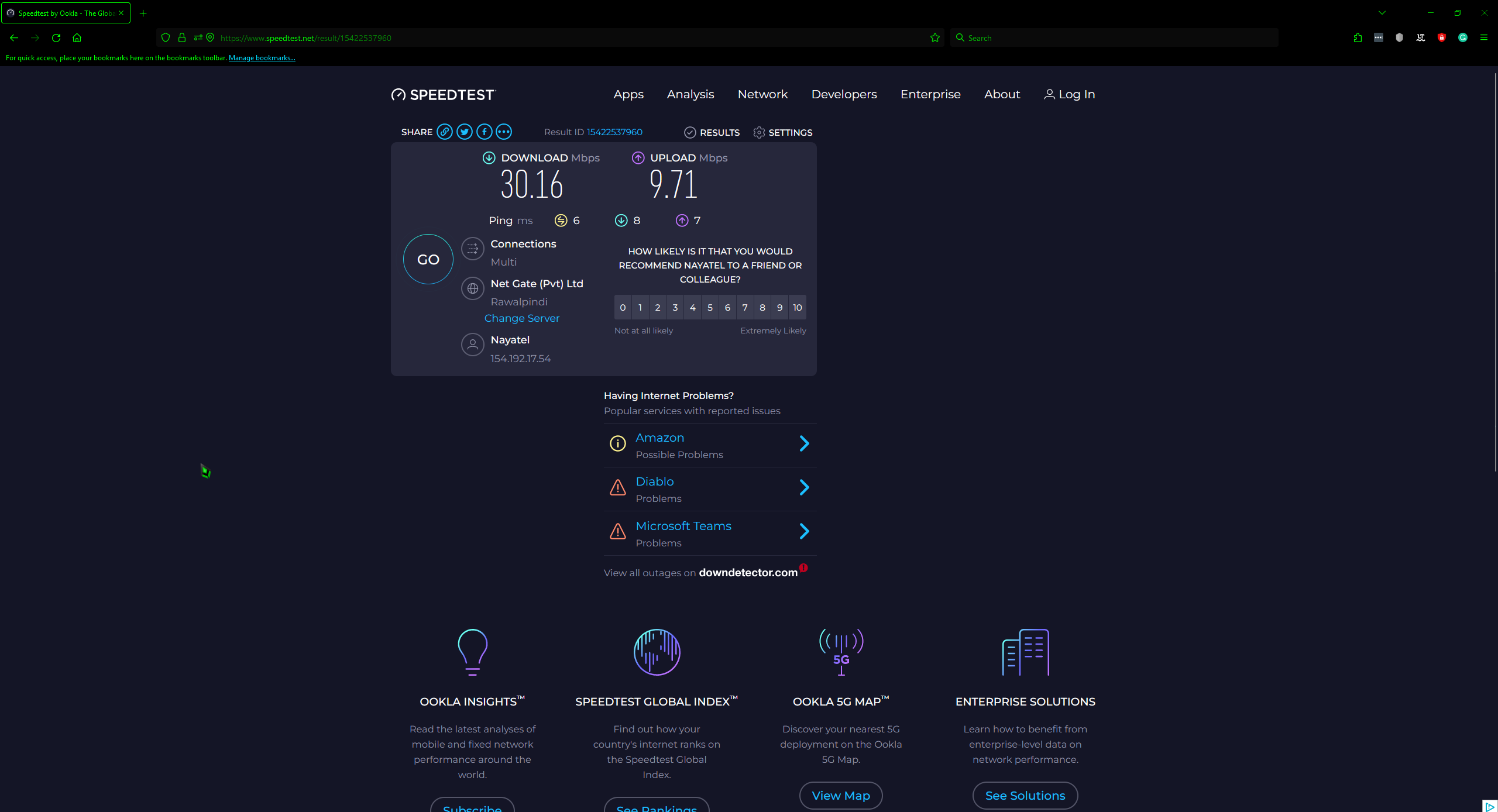Share result on Facebook
This screenshot has height=812, width=1498.
click(485, 132)
